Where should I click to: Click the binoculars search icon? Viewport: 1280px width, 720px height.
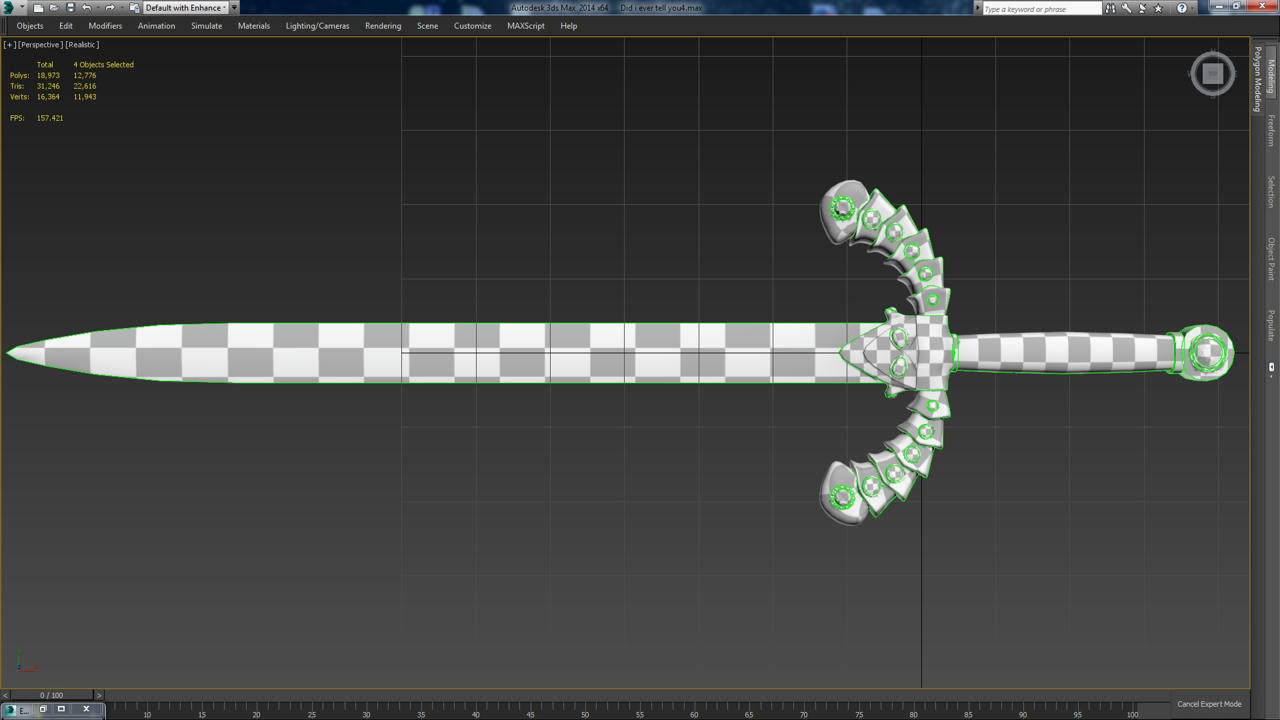1110,8
